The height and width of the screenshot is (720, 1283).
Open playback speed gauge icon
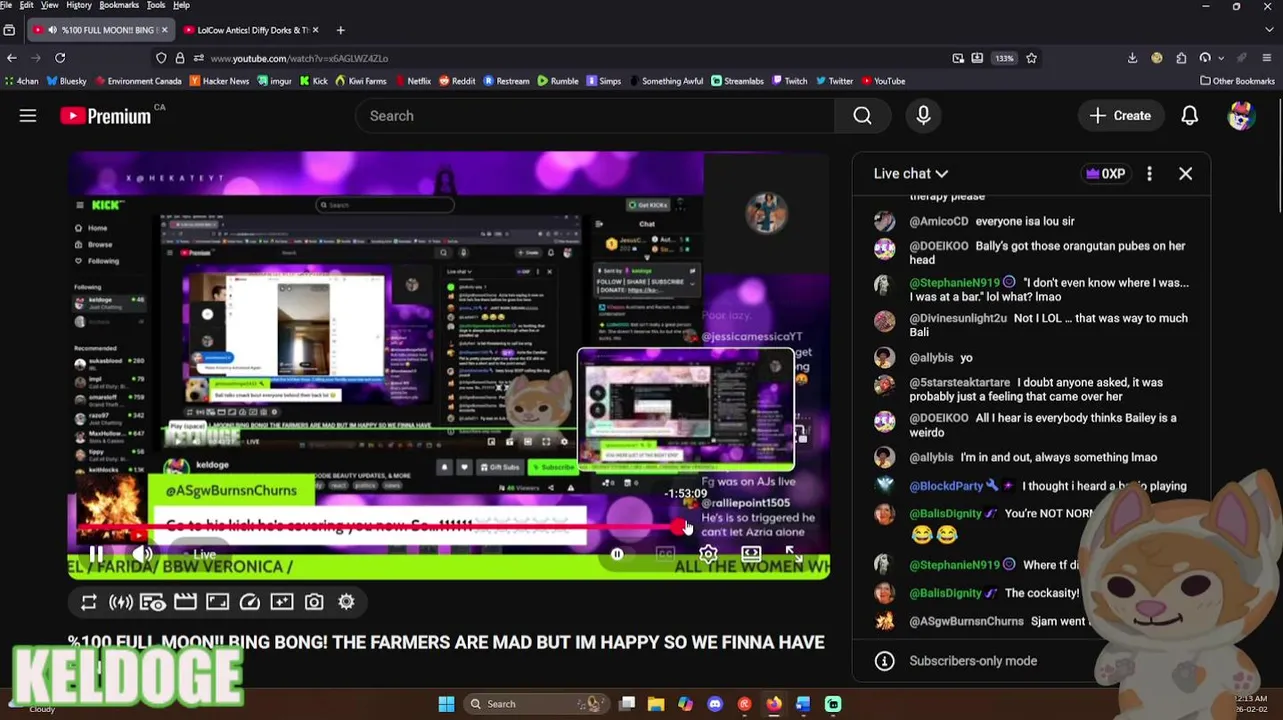[250, 602]
